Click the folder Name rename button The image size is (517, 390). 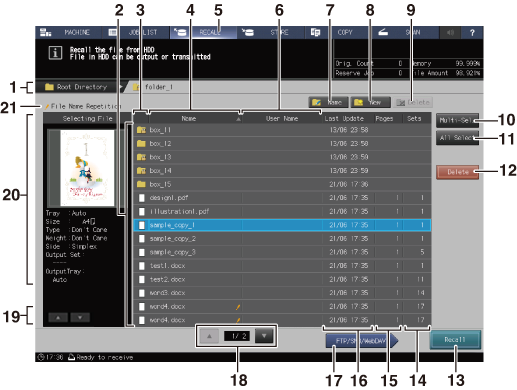click(x=328, y=102)
